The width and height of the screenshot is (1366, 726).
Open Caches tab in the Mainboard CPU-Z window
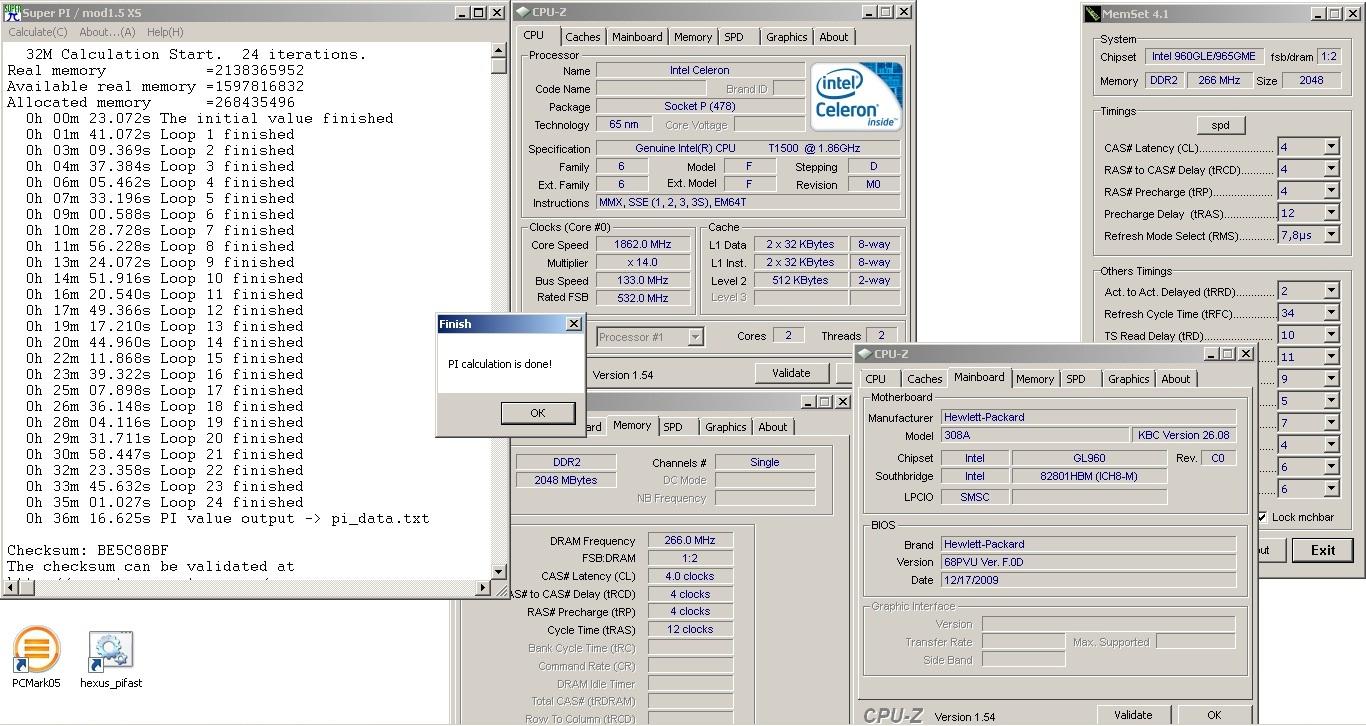tap(924, 379)
